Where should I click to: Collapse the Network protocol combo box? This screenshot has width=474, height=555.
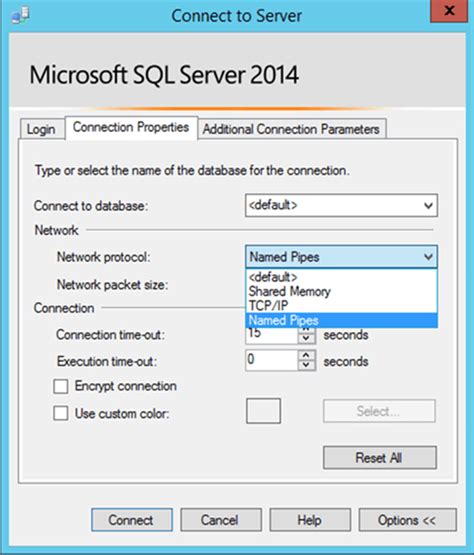click(x=428, y=257)
